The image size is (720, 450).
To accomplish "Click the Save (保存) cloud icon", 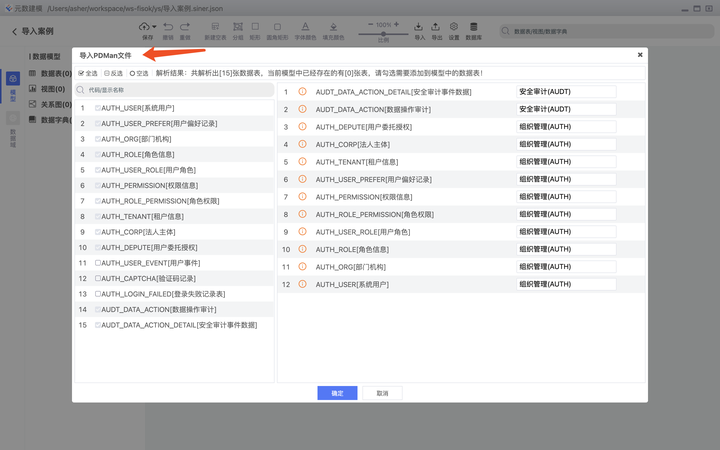I will tap(144, 27).
